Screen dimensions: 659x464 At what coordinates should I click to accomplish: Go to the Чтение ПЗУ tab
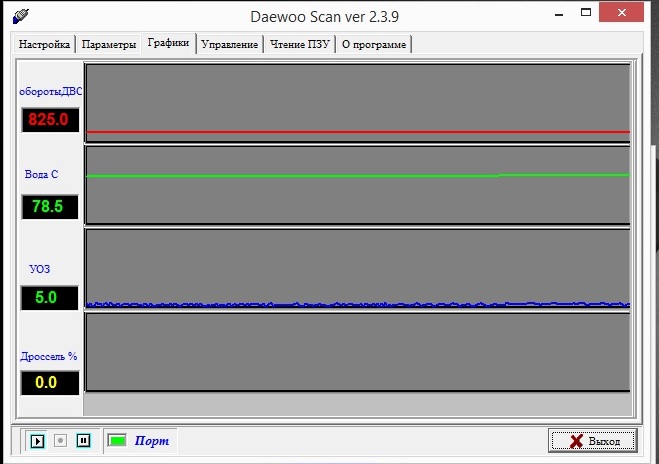point(299,44)
